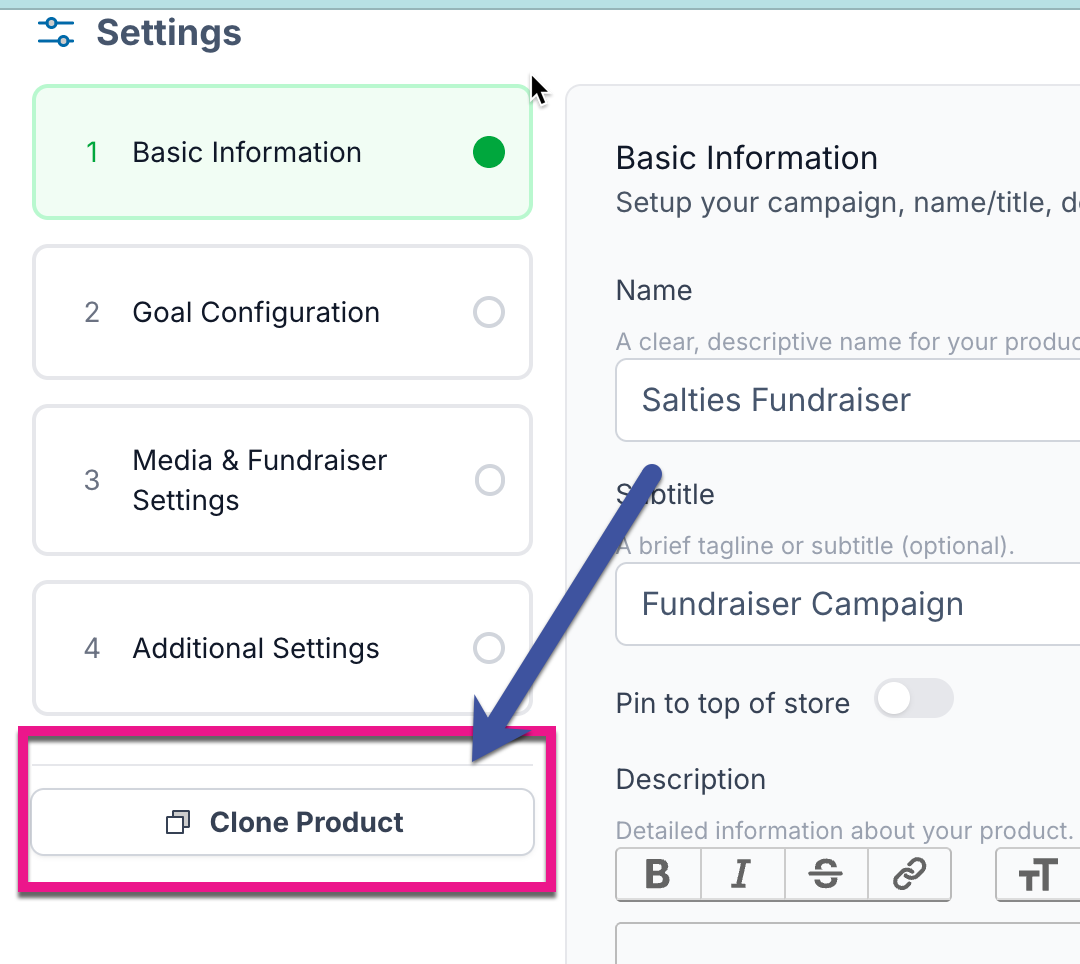Click the Clone Product button
This screenshot has width=1080, height=964.
click(x=283, y=823)
